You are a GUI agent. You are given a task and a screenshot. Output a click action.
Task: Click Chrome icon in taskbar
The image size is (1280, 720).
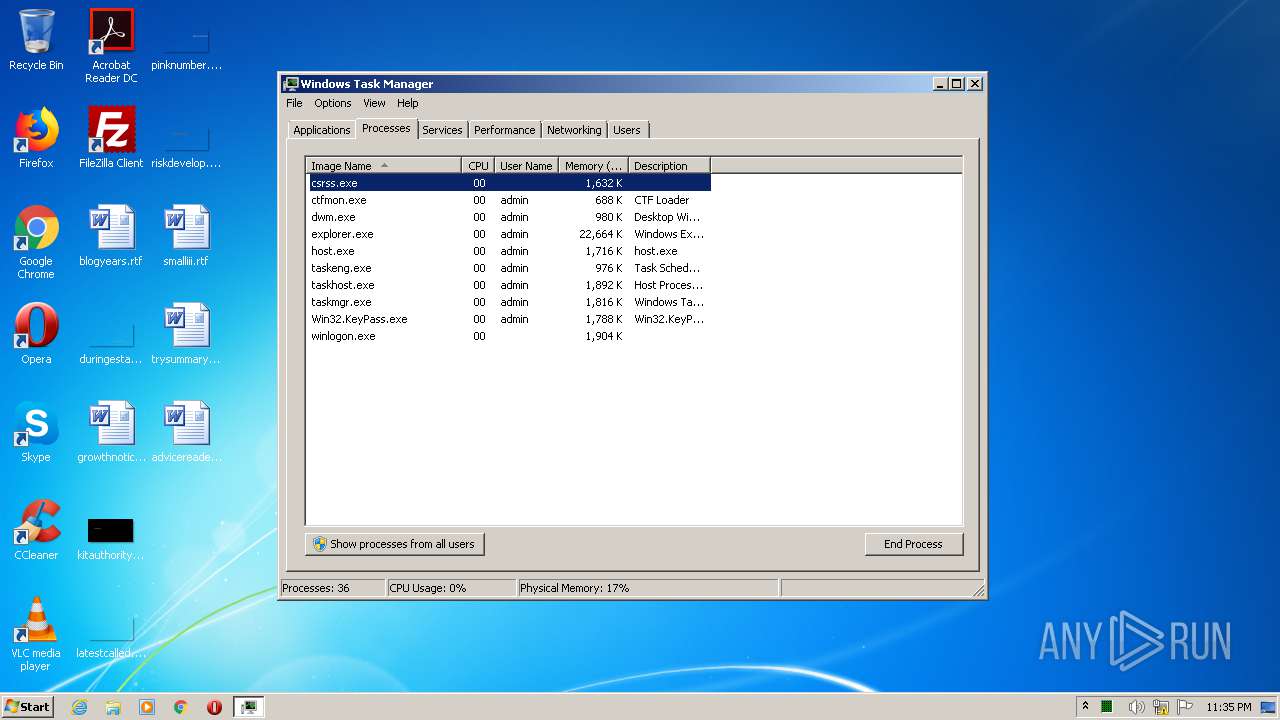pos(181,707)
